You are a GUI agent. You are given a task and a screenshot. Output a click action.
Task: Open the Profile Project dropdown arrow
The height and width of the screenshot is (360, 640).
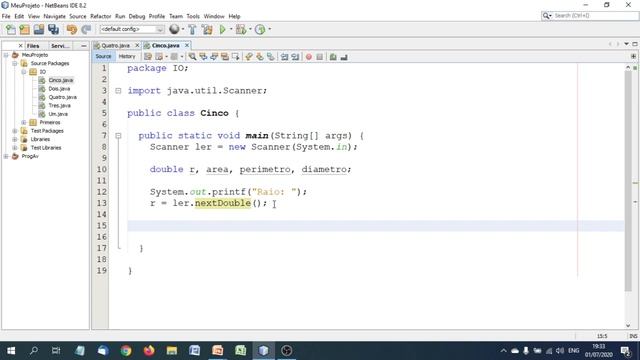269,29
